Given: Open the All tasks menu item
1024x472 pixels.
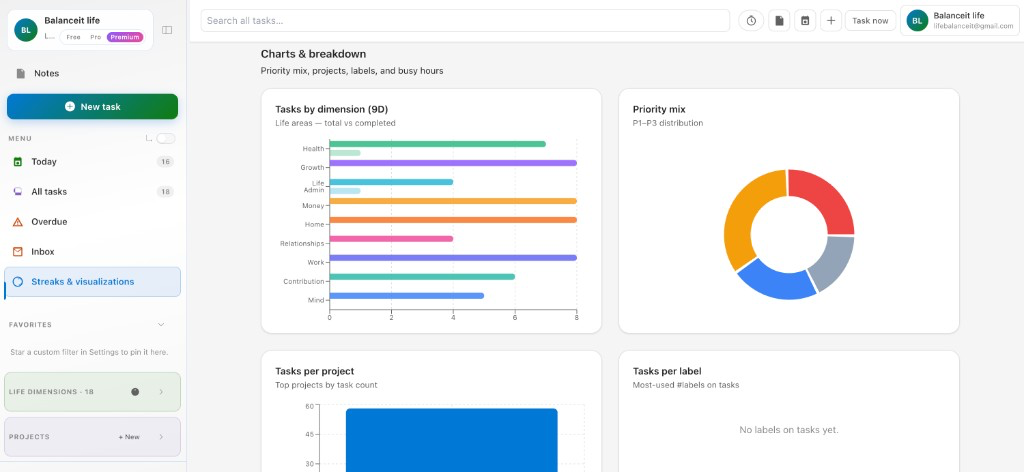Looking at the screenshot, I should pyautogui.click(x=93, y=192).
